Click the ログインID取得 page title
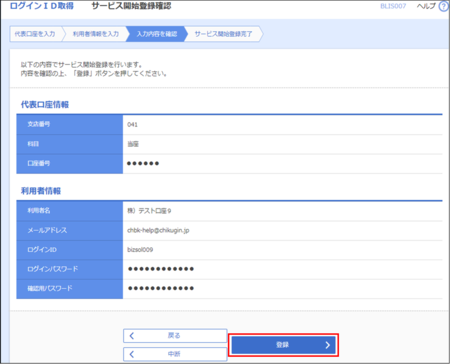 42,6
